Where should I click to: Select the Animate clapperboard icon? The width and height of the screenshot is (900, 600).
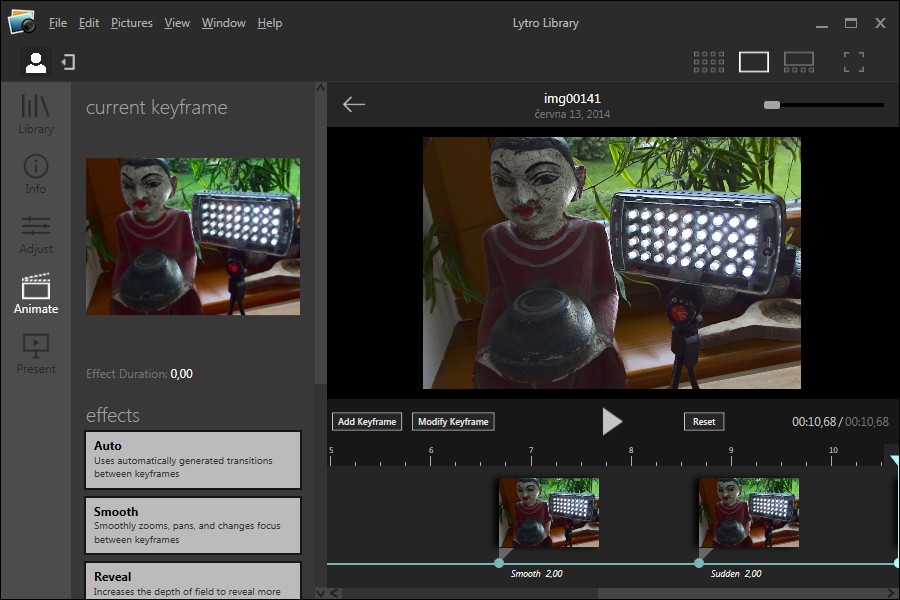35,293
